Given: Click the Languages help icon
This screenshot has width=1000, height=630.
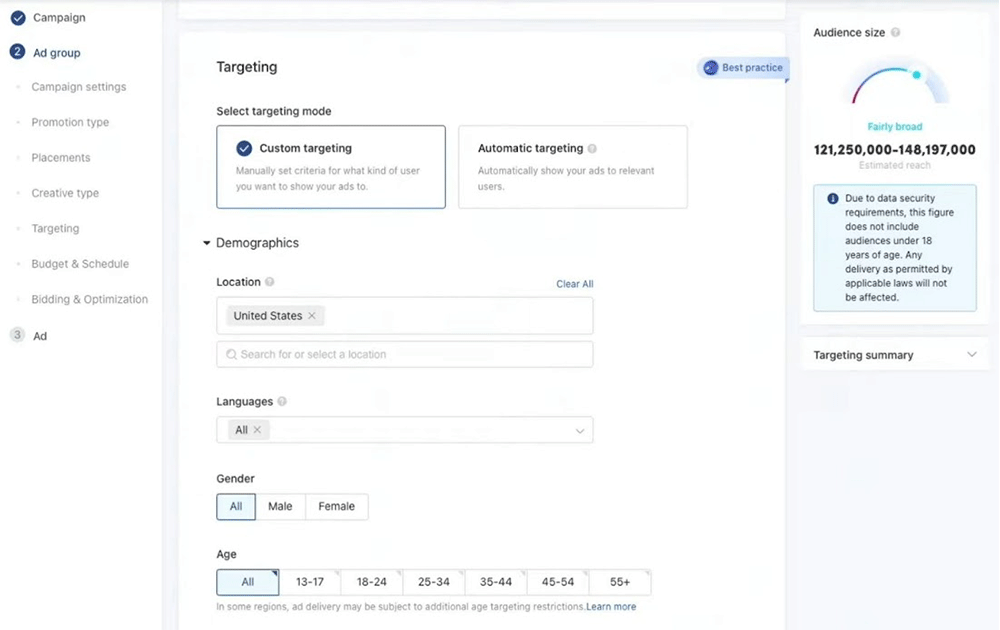Looking at the screenshot, I should tap(282, 402).
